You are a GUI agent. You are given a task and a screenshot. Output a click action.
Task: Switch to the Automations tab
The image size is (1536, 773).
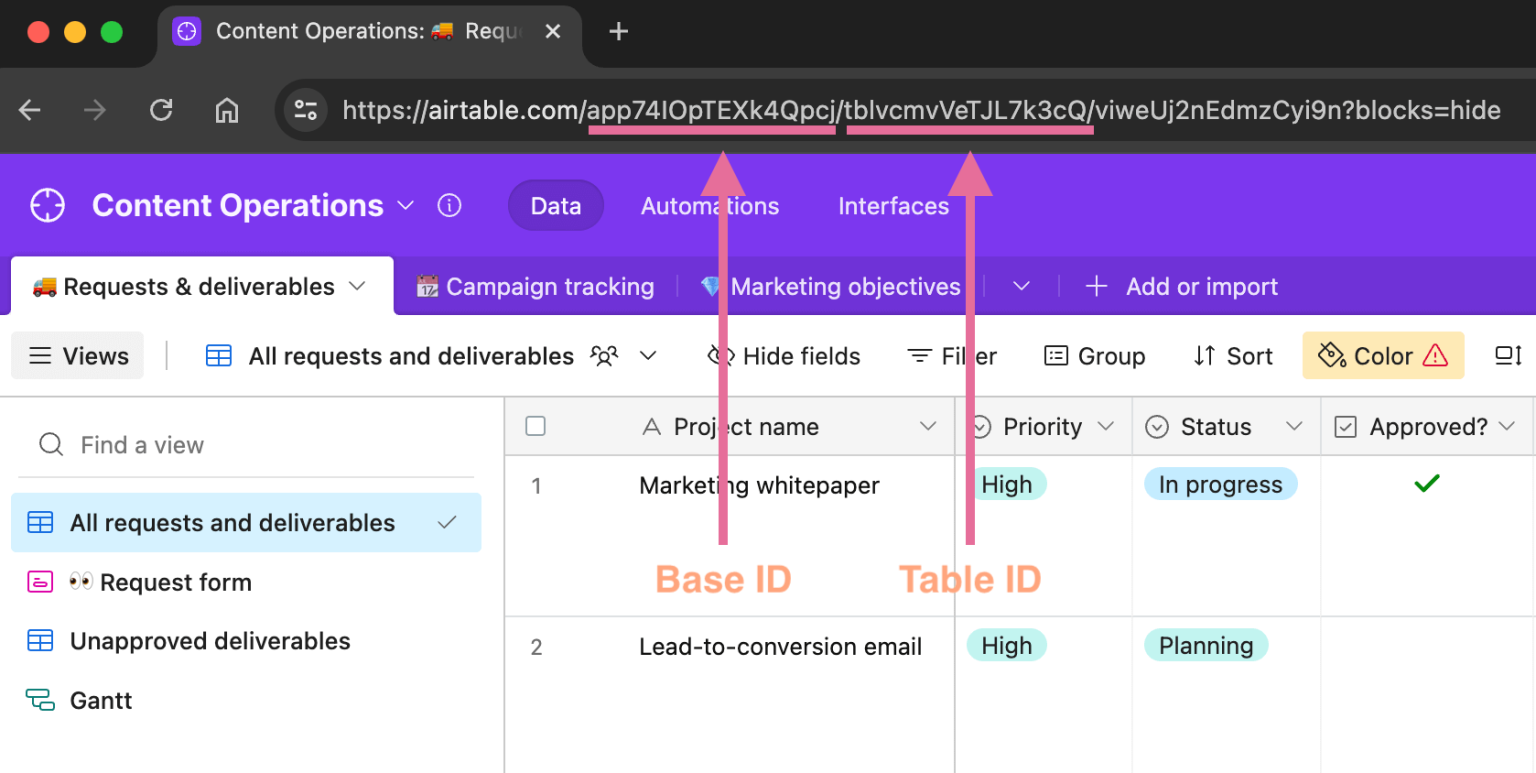coord(709,206)
